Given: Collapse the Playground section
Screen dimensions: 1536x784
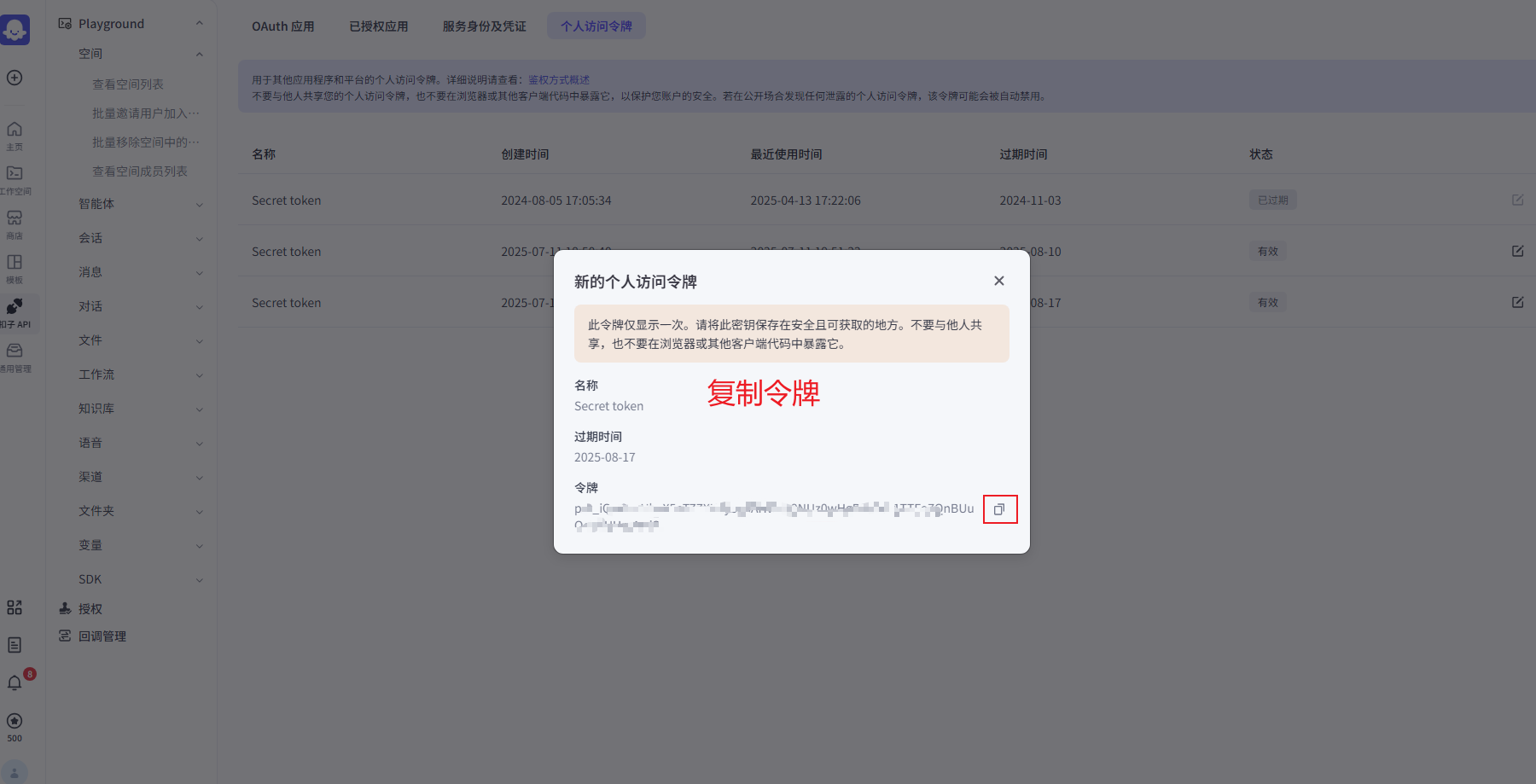Looking at the screenshot, I should (199, 24).
